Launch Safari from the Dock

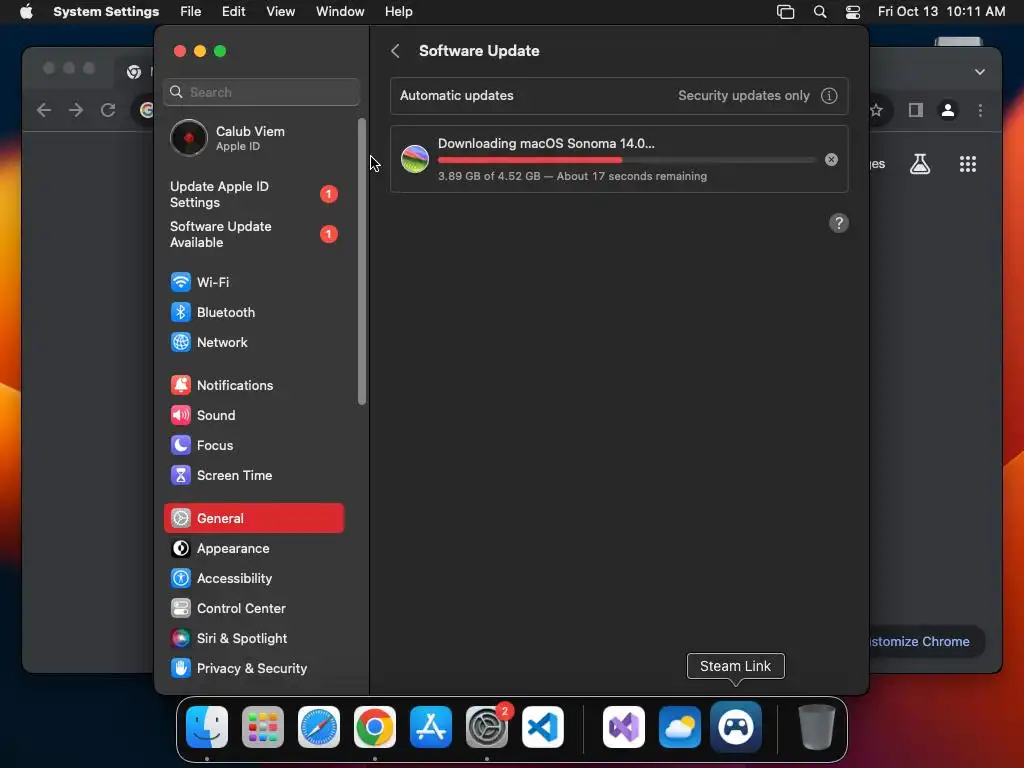coord(319,727)
